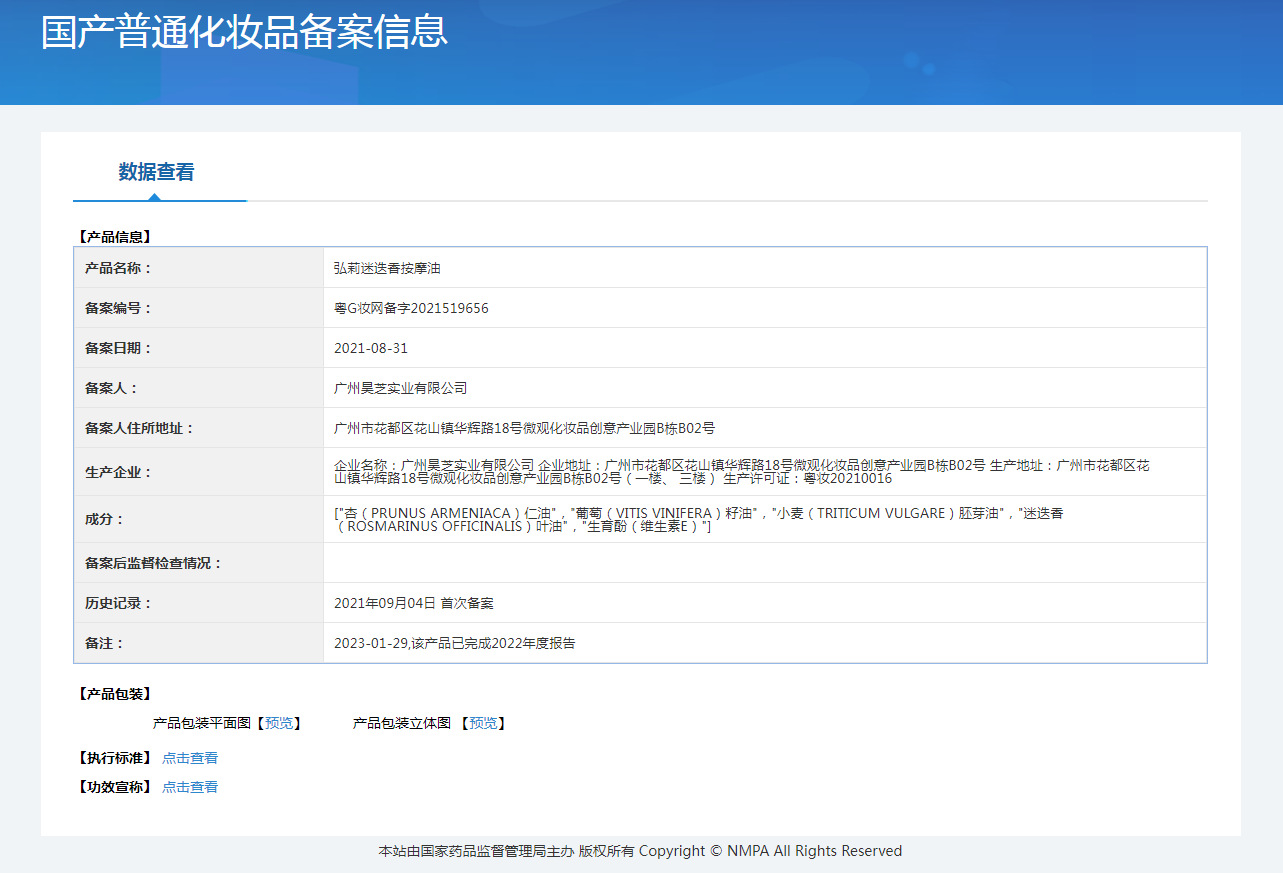
Task: Click the 【产品包装】 section heading
Action: point(114,694)
